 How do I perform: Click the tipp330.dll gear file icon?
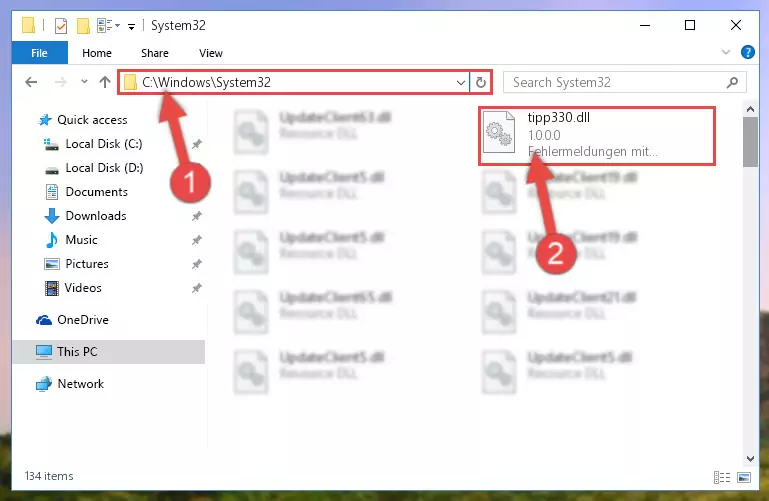point(499,132)
